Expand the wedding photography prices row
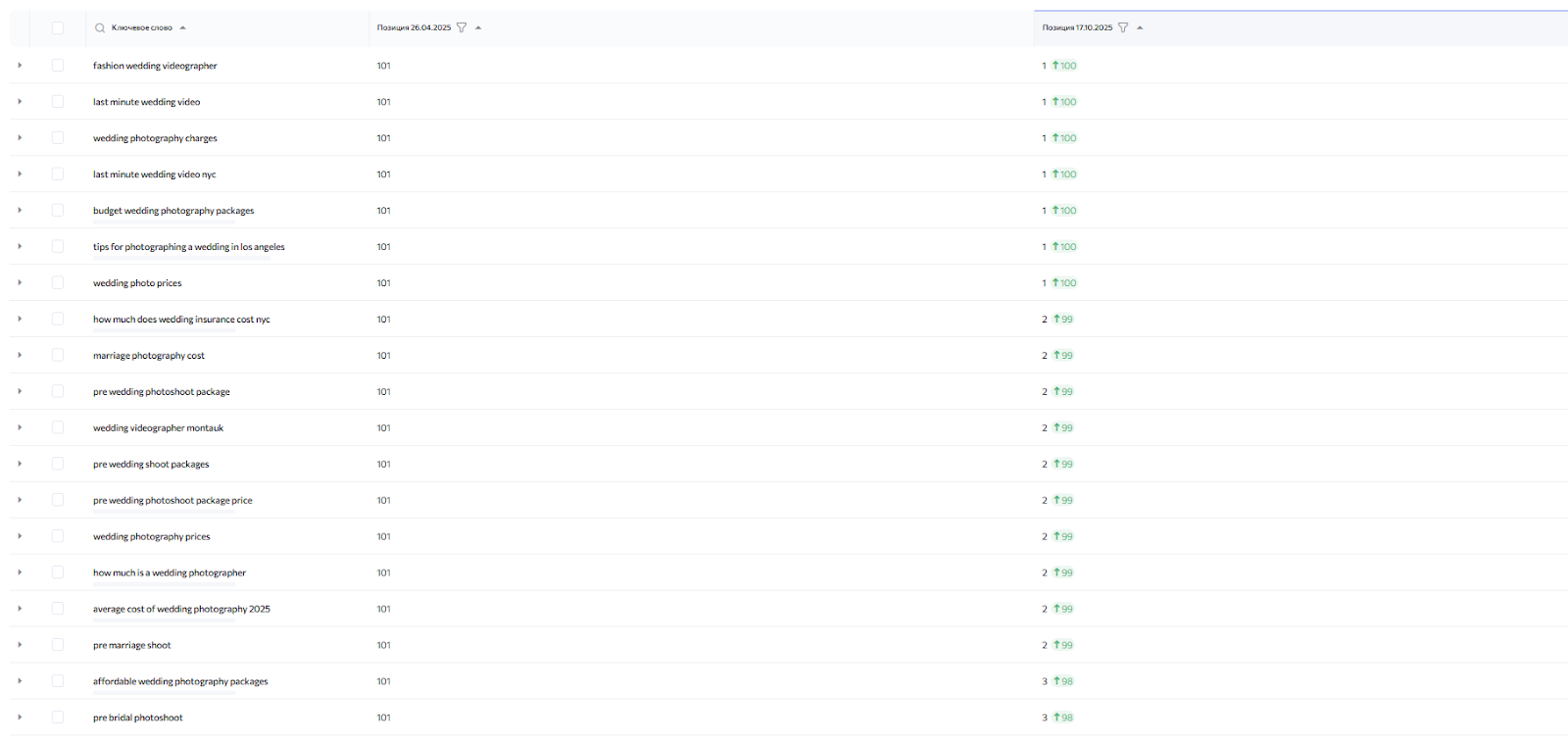 coord(20,537)
